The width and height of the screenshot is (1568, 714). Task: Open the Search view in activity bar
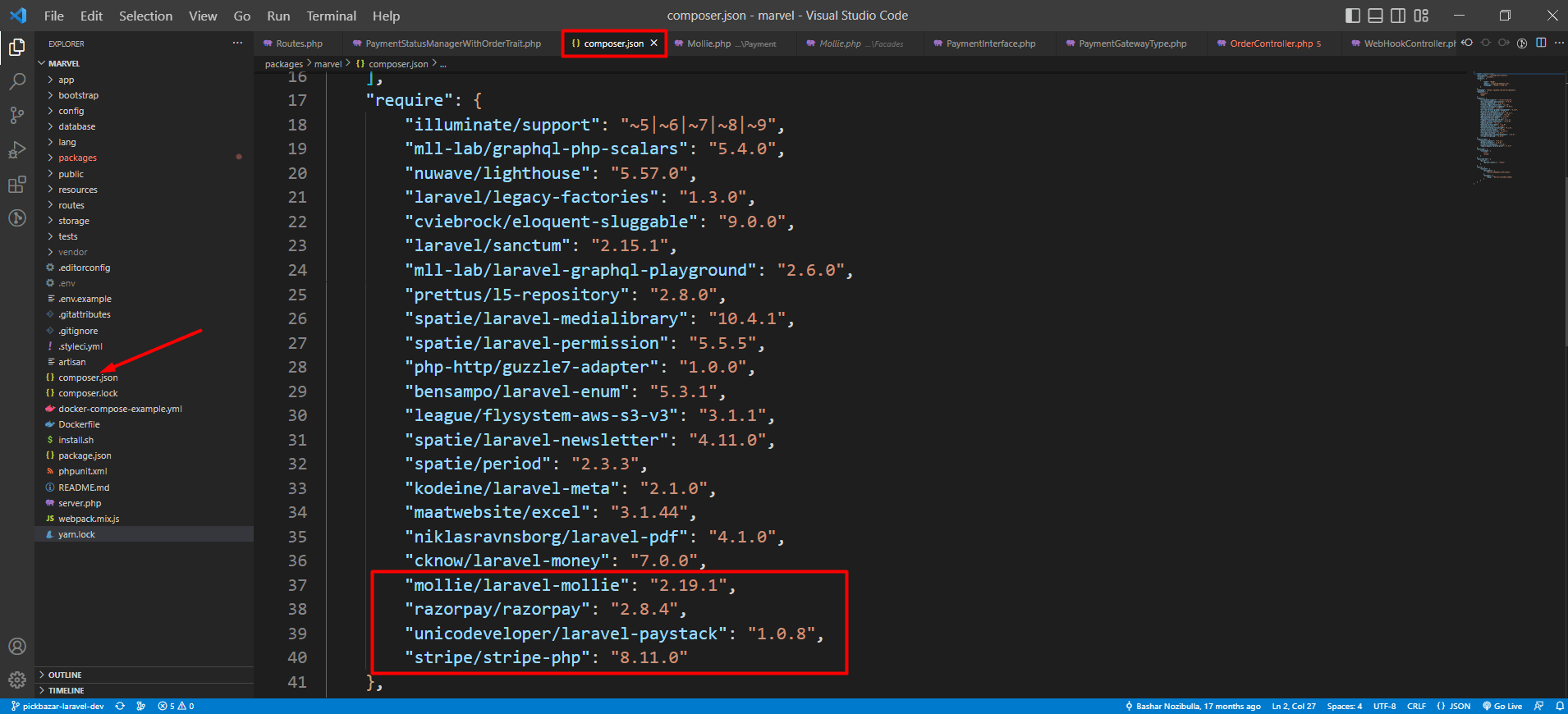16,81
